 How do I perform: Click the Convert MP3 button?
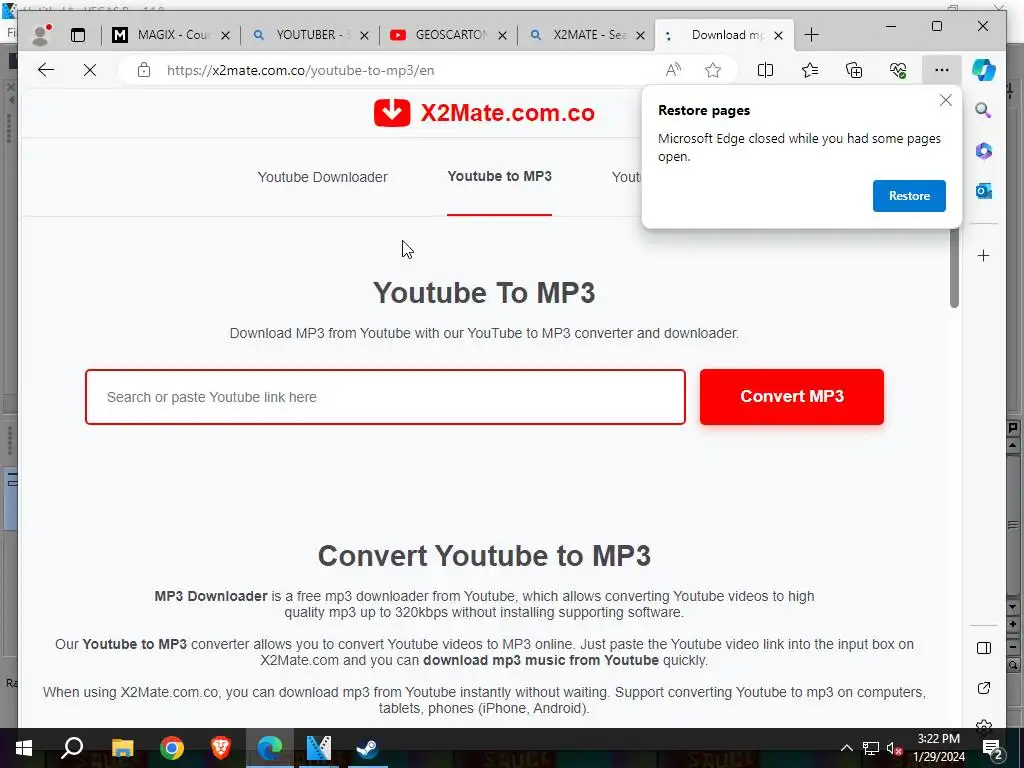pyautogui.click(x=792, y=396)
